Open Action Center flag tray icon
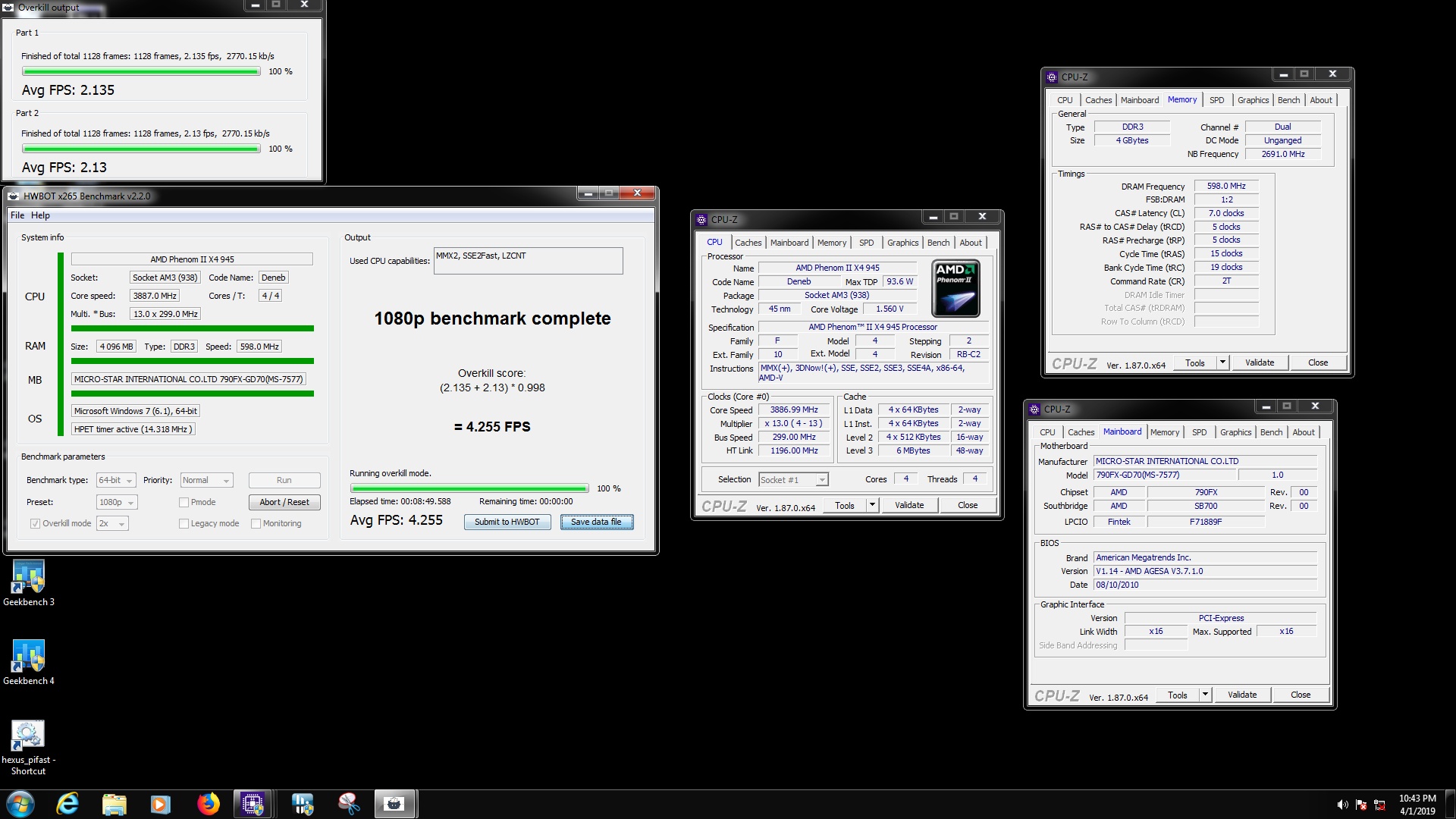This screenshot has height=819, width=1456. click(x=1361, y=805)
